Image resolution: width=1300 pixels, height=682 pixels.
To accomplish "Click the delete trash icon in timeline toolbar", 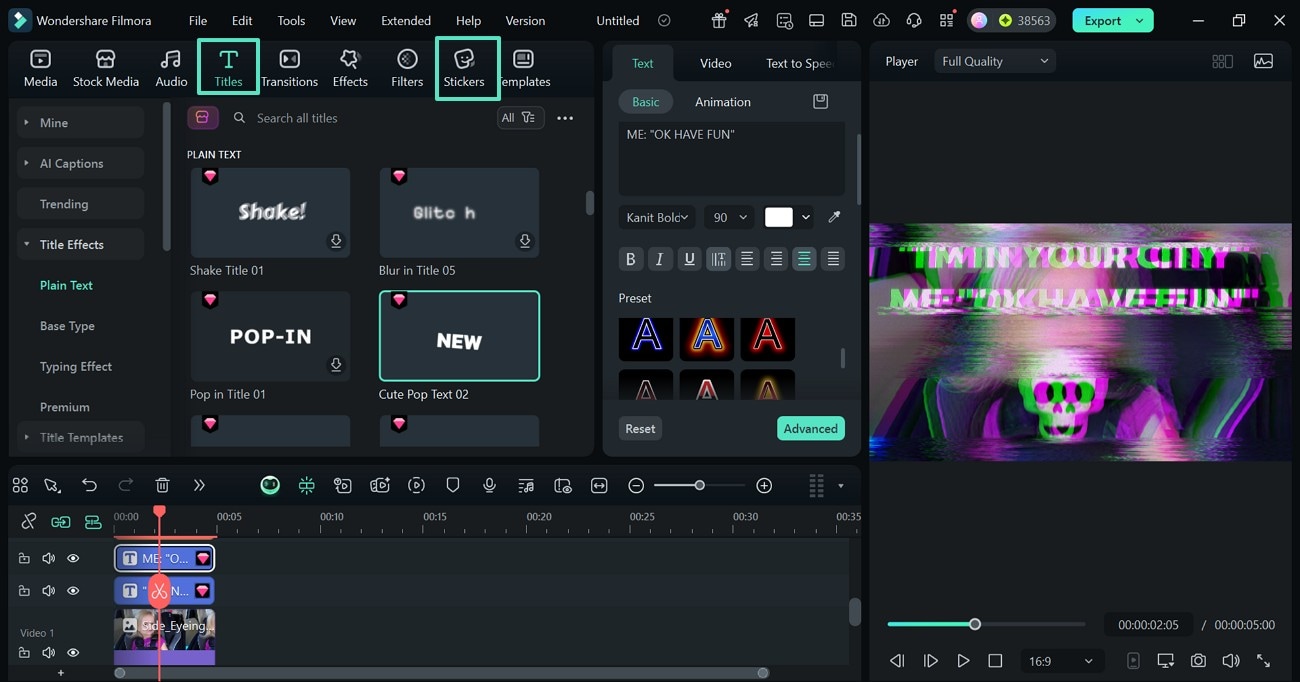I will 162,485.
